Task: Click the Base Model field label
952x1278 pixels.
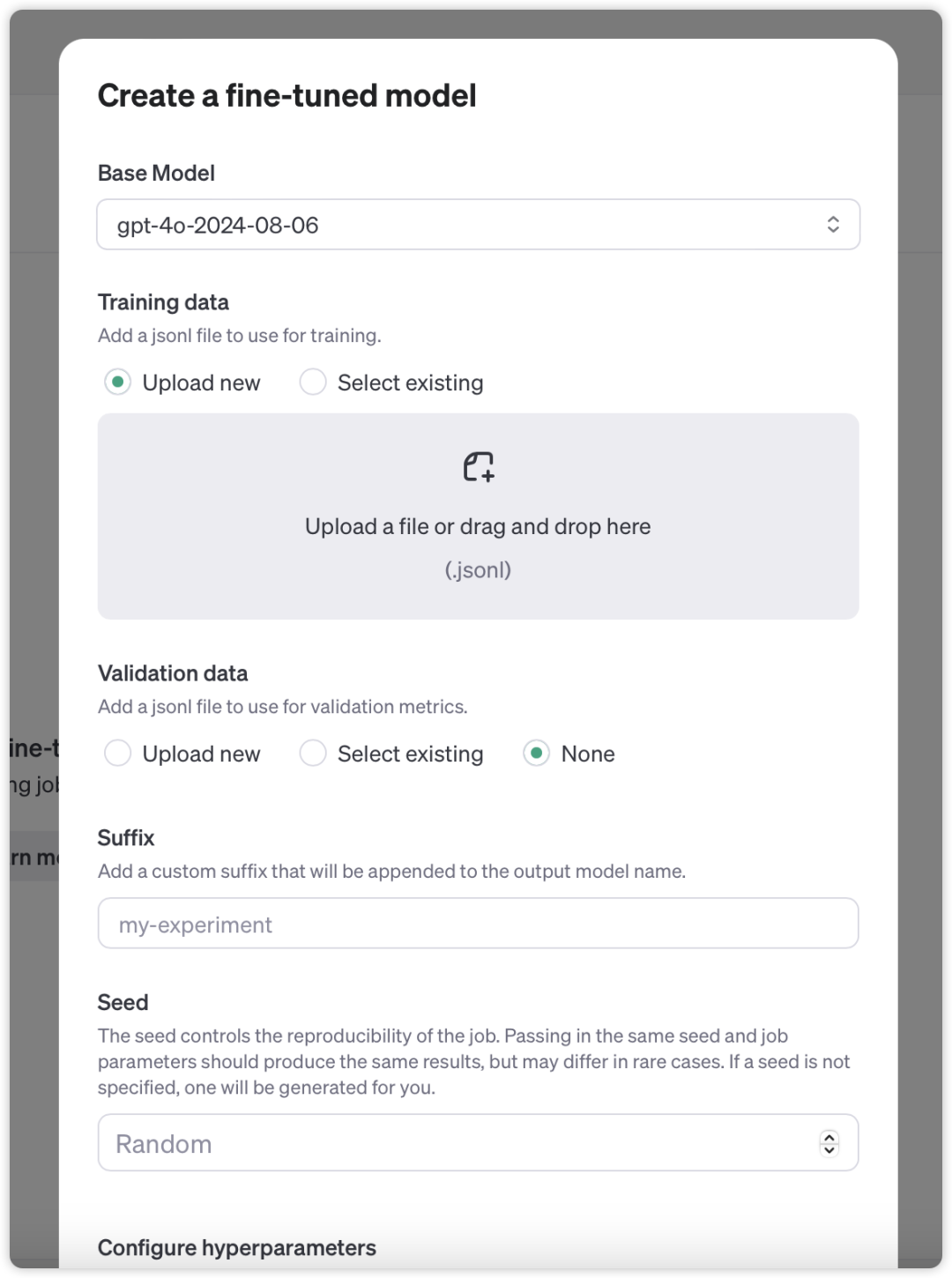Action: click(156, 173)
